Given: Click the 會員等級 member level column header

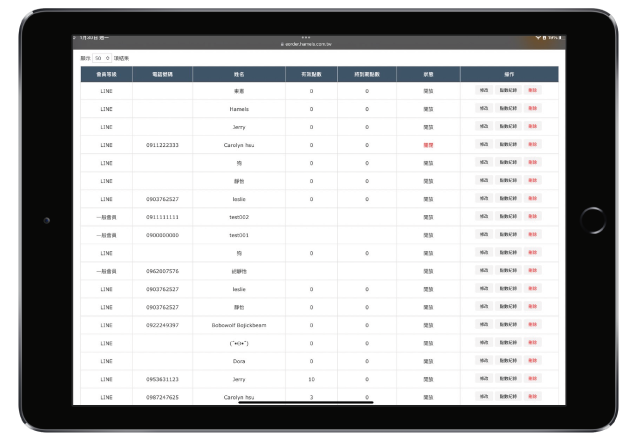Looking at the screenshot, I should coord(106,74).
